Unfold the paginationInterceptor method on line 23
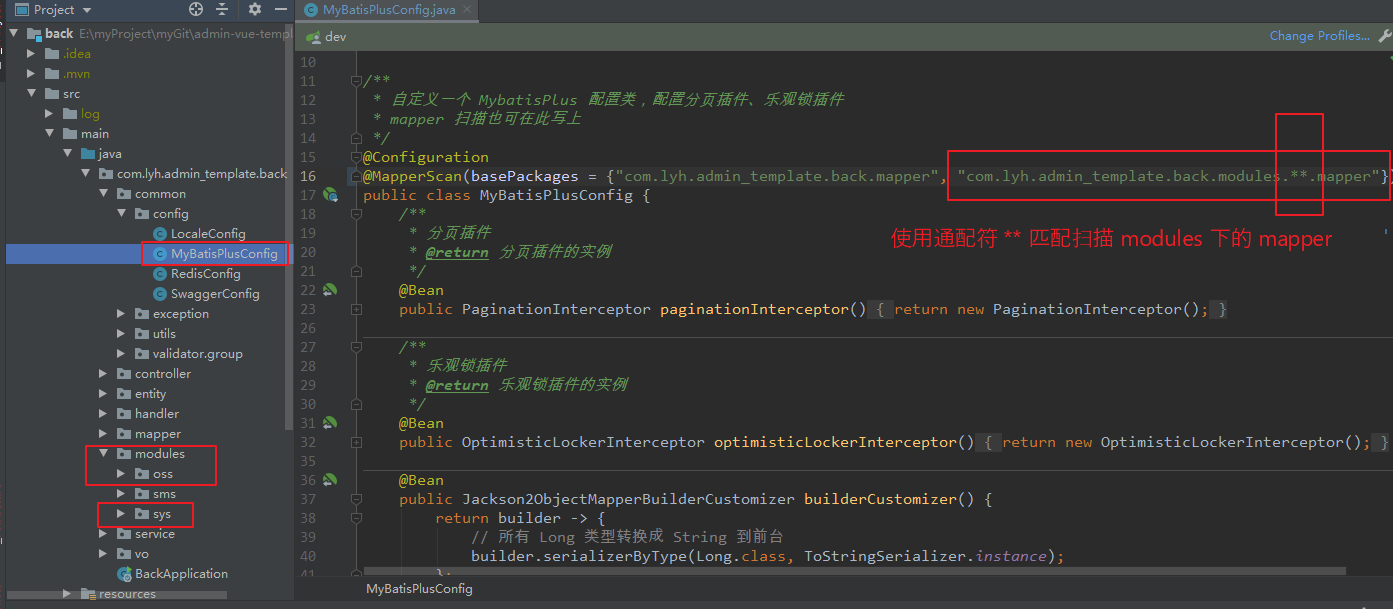The image size is (1393, 609). click(x=356, y=309)
